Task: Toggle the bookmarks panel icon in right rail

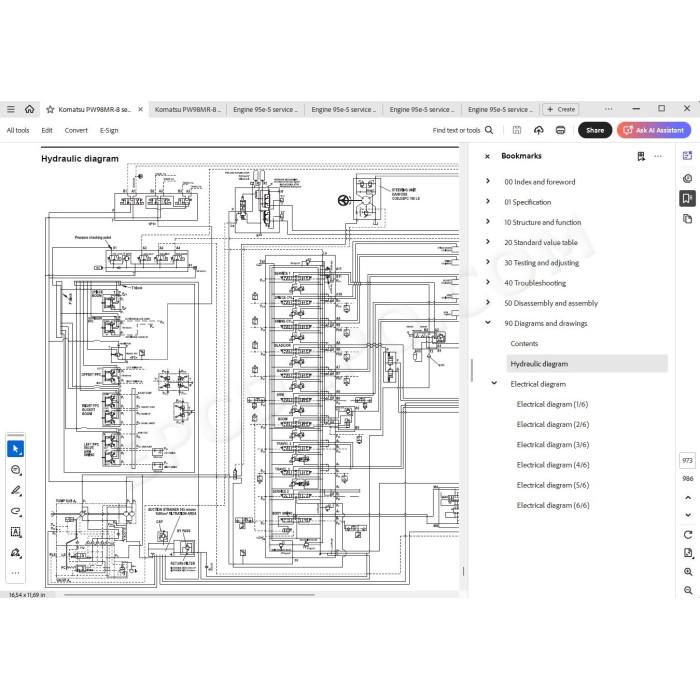Action: point(688,198)
